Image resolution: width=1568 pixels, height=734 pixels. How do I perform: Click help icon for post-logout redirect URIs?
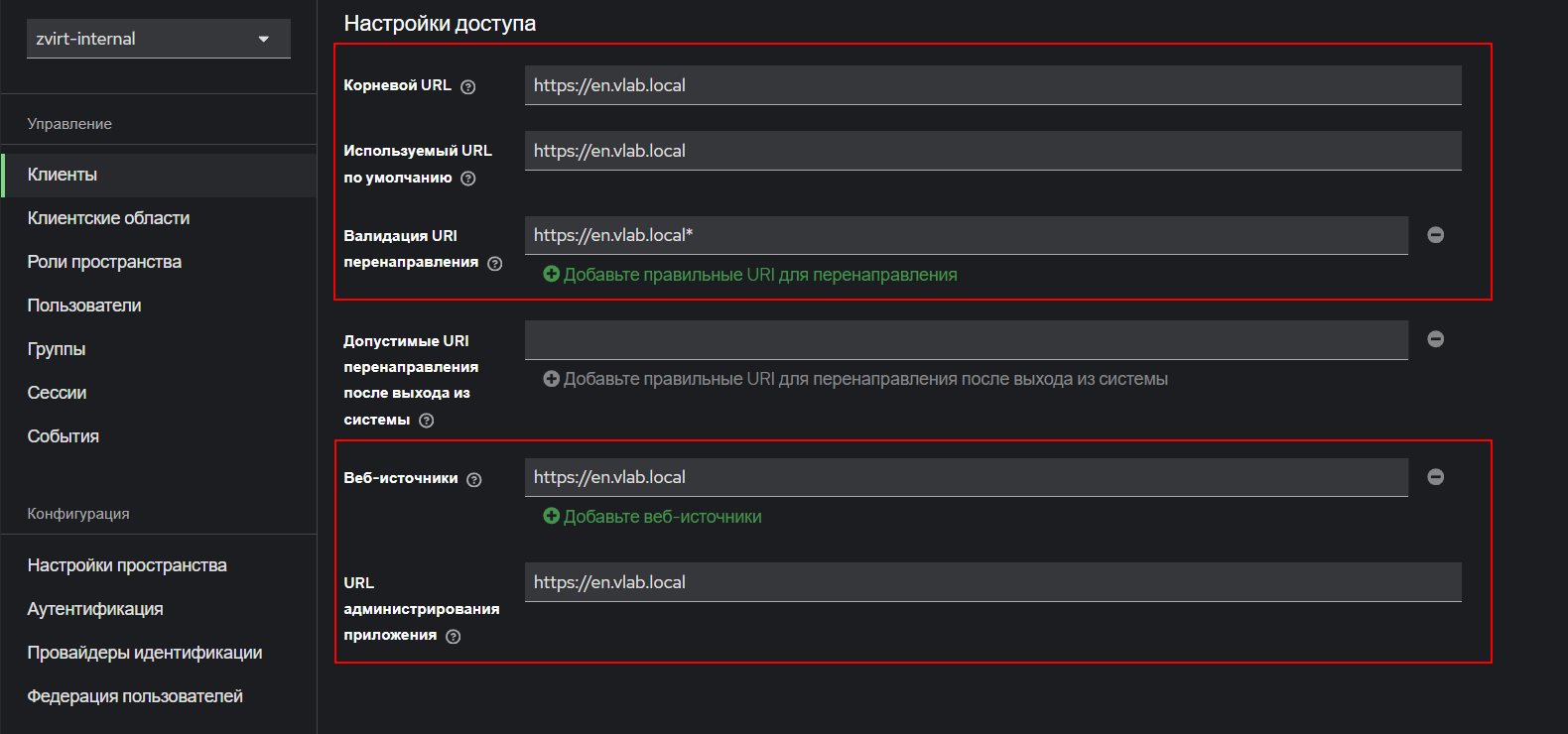(427, 421)
